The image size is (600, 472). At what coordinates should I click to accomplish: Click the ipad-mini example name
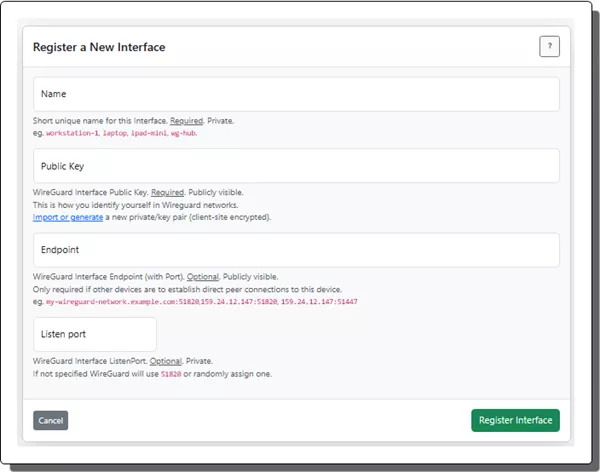point(149,133)
